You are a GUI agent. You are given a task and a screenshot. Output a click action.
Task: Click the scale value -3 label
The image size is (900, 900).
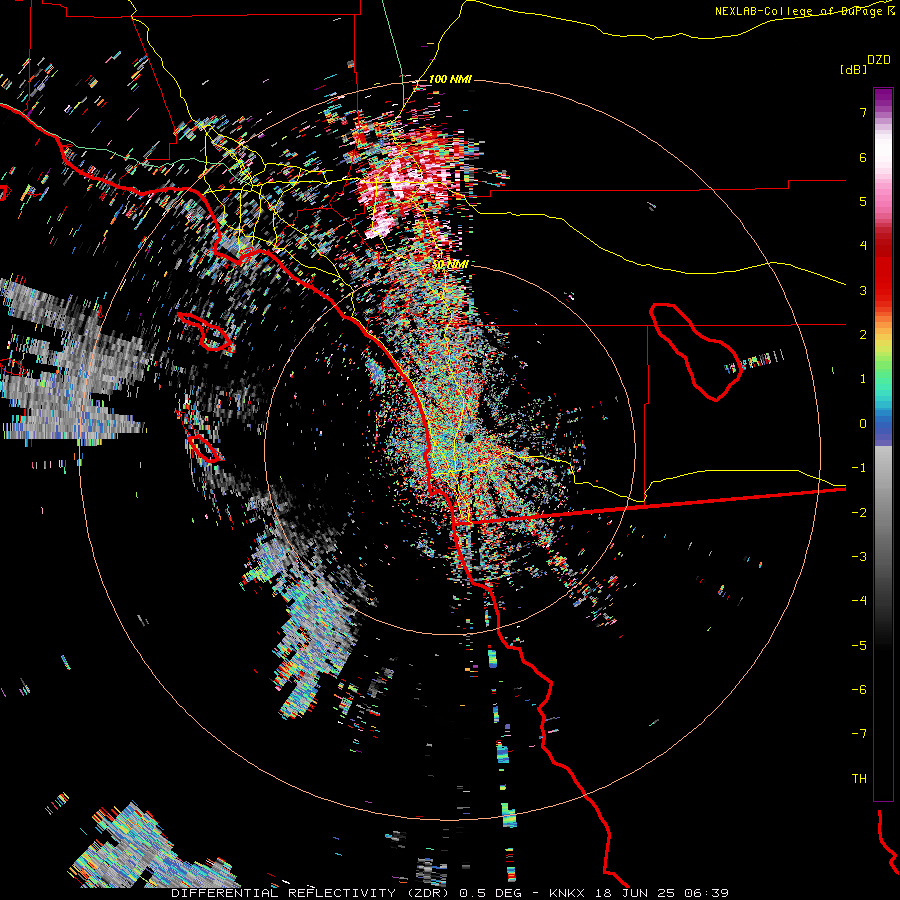[x=859, y=556]
